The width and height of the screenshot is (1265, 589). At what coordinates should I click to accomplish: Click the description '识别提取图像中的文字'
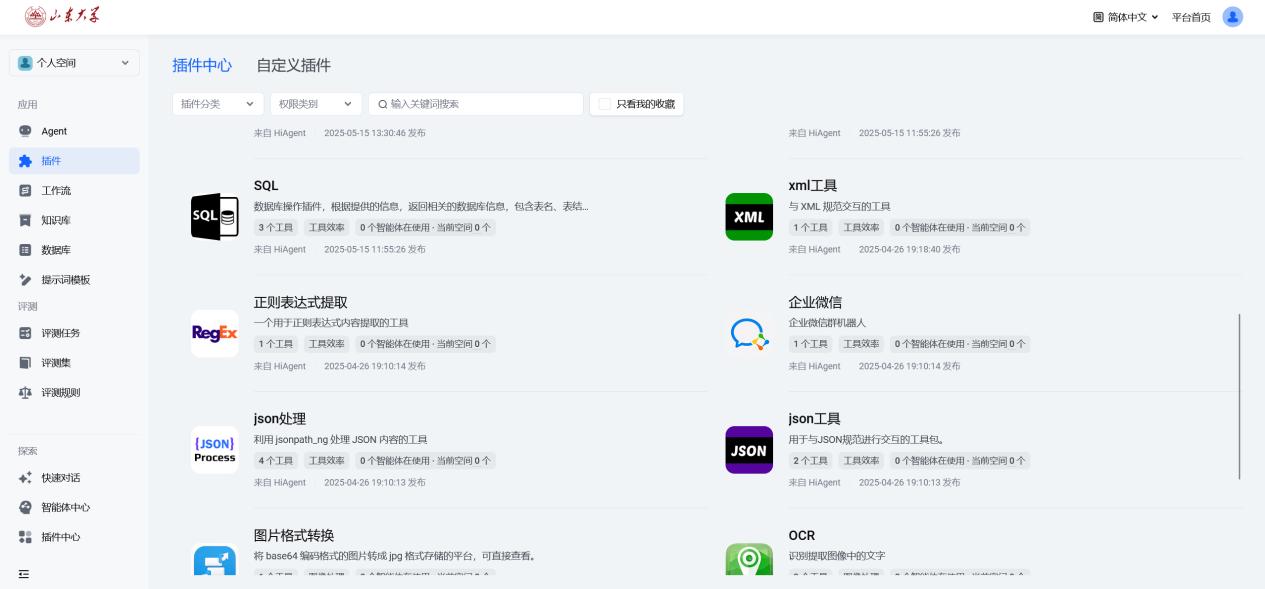coord(836,556)
